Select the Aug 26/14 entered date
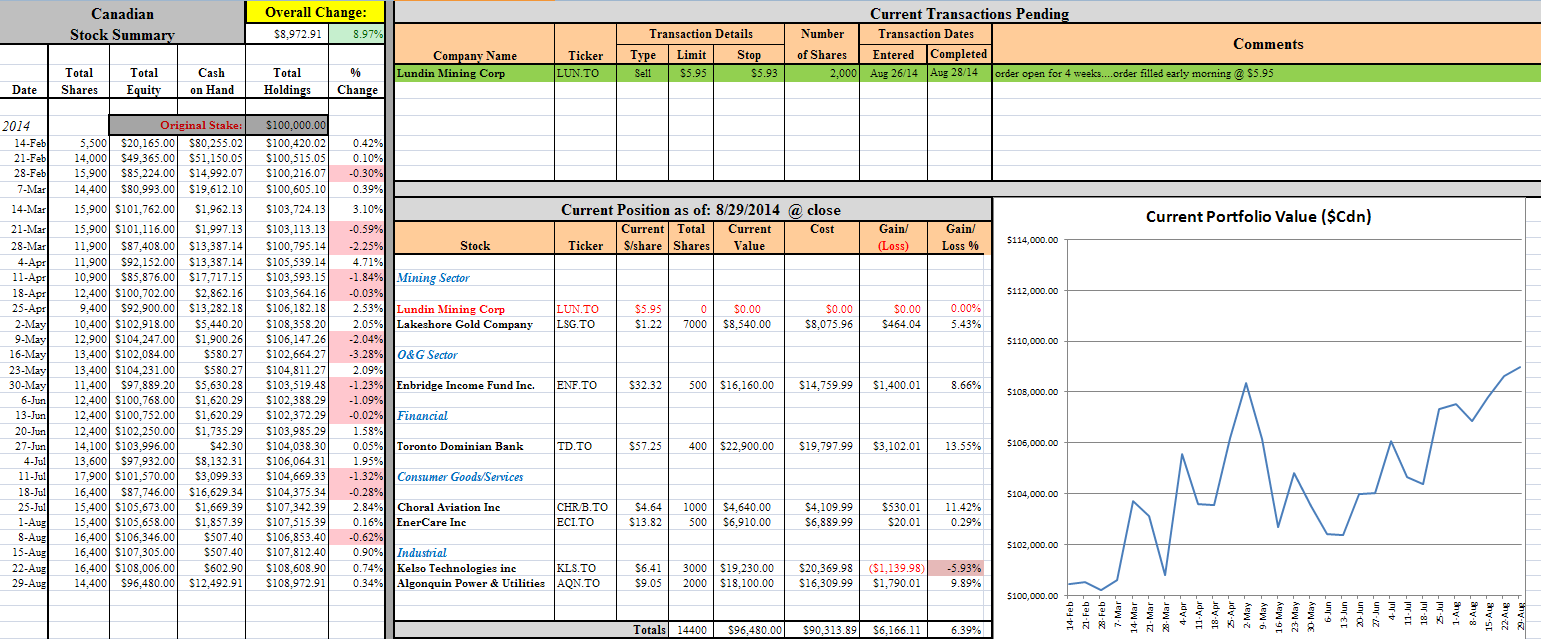The height and width of the screenshot is (639, 1541). coord(893,73)
